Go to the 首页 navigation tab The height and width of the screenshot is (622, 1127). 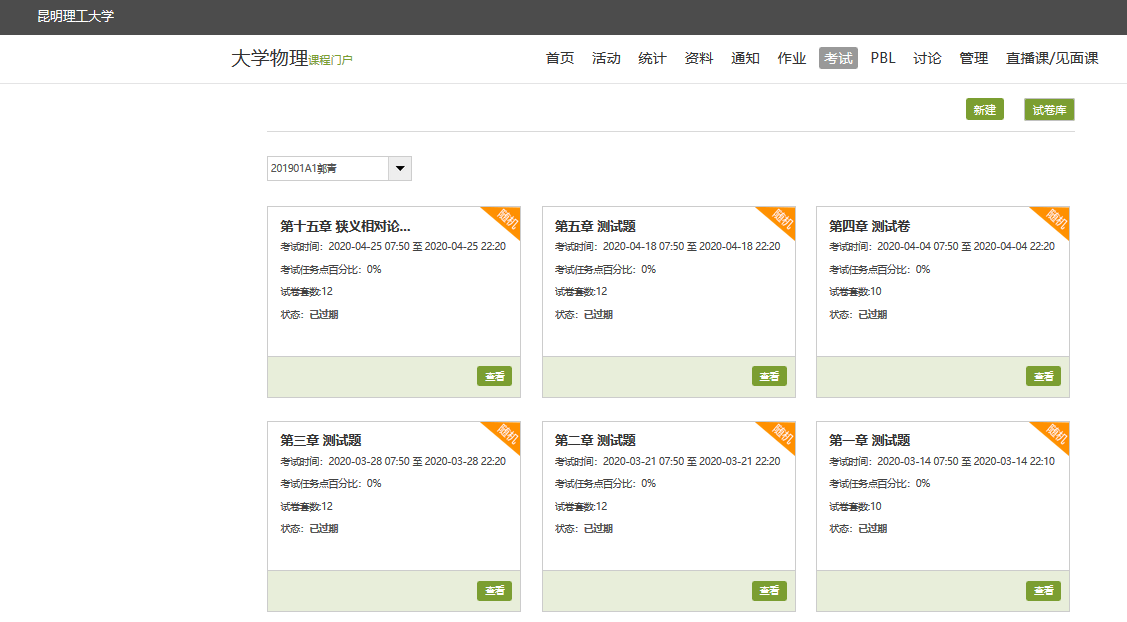click(560, 58)
